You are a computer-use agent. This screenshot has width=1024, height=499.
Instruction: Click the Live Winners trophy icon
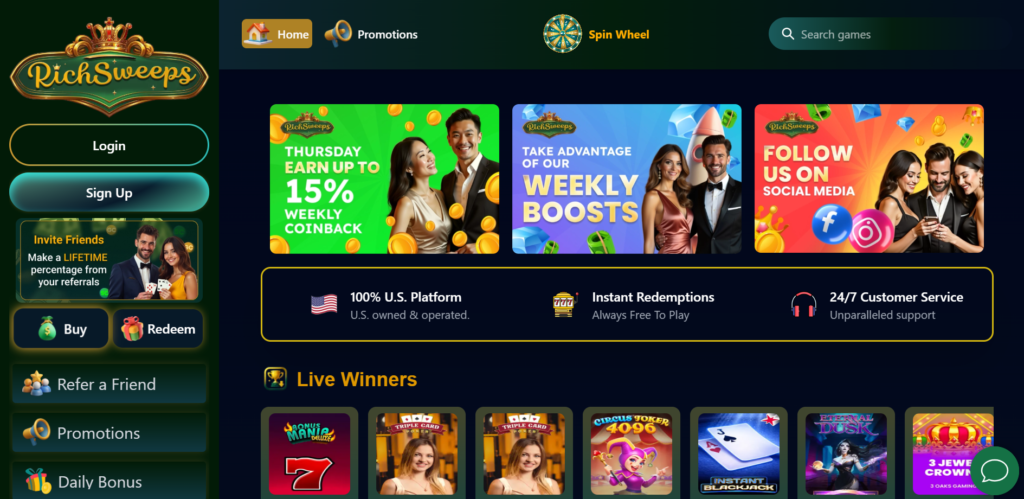(x=275, y=379)
